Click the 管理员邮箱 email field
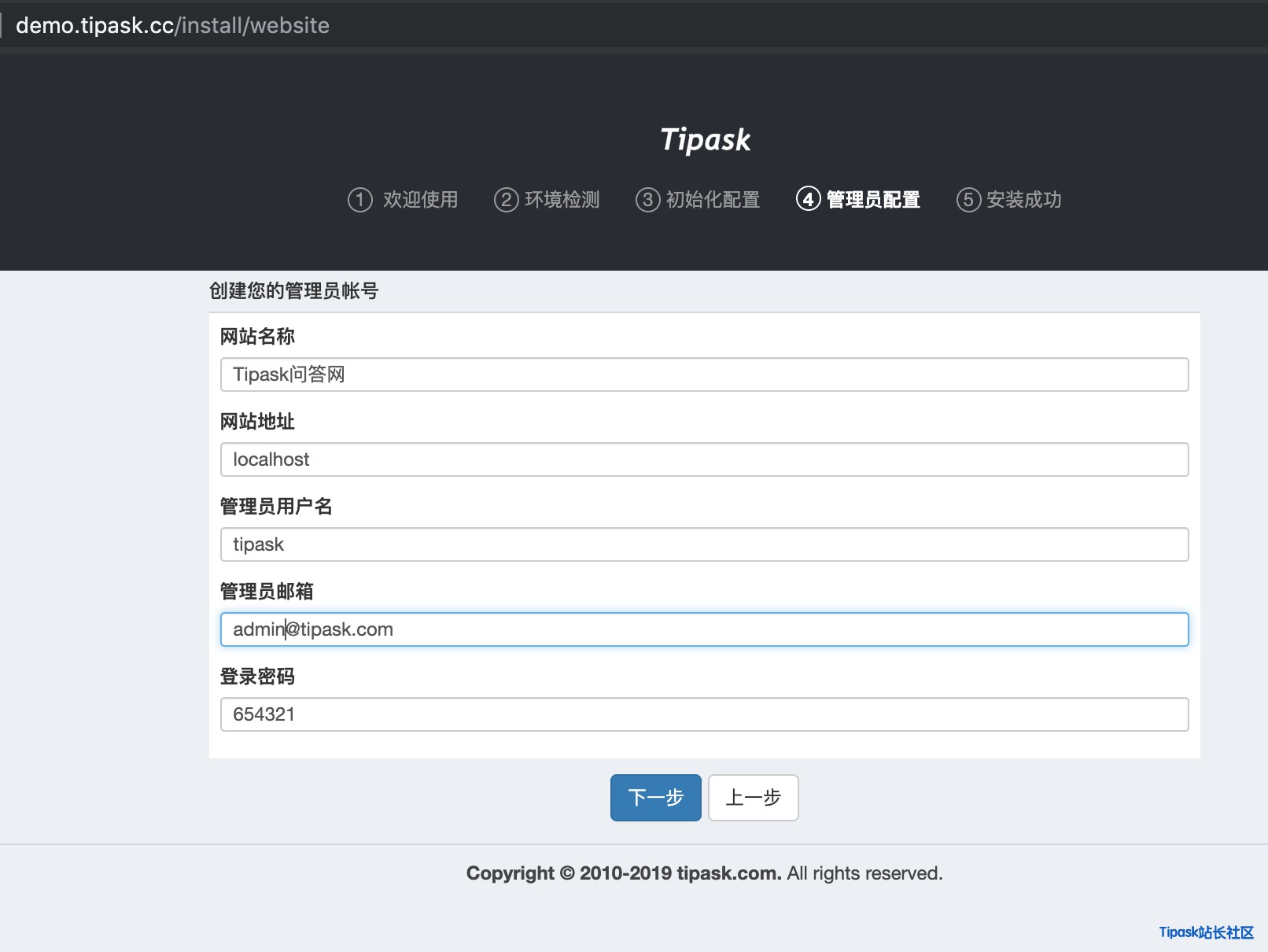 coord(704,629)
